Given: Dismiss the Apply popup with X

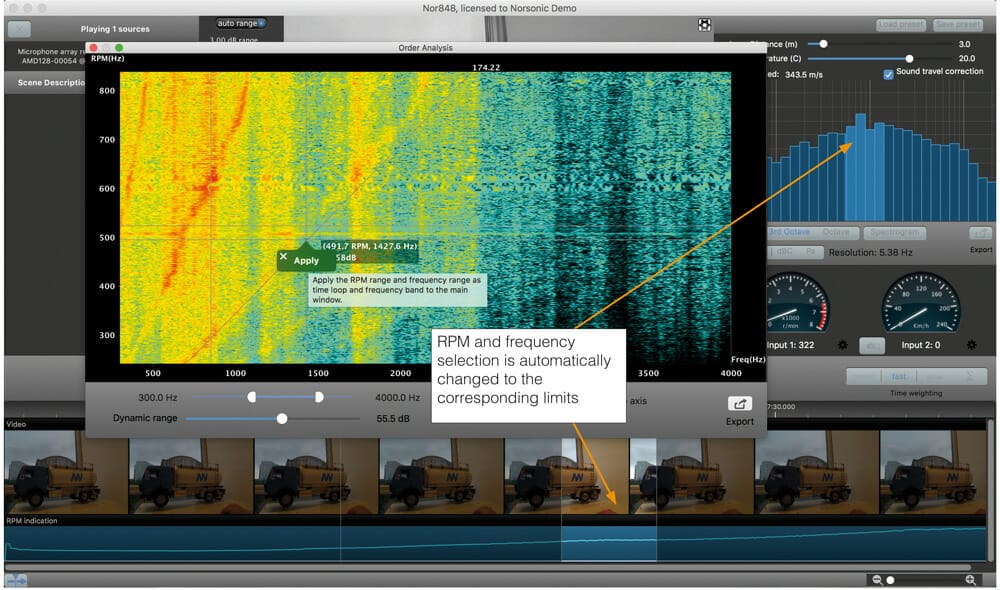Looking at the screenshot, I should click(284, 257).
